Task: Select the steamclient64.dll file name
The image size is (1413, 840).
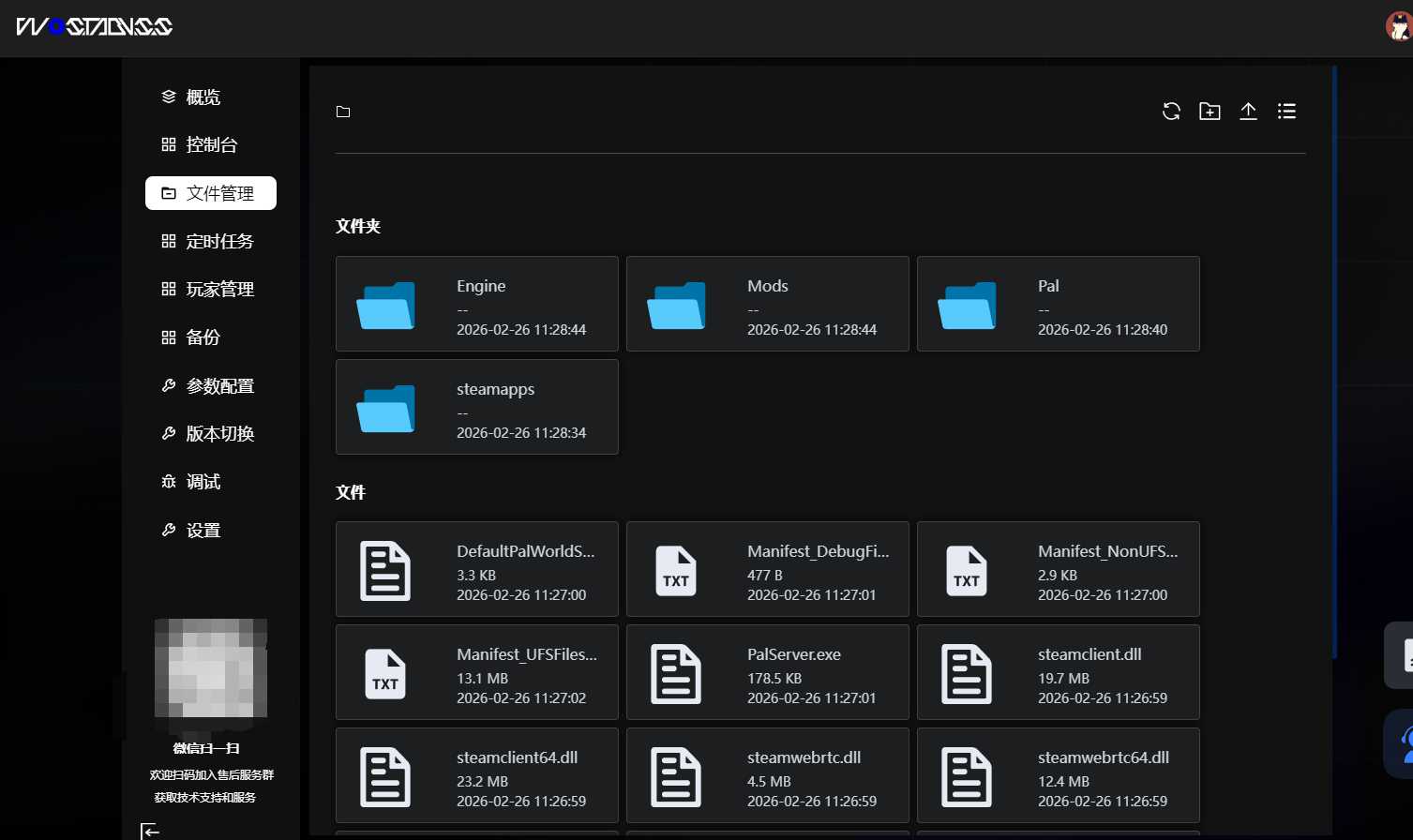Action: coord(517,757)
